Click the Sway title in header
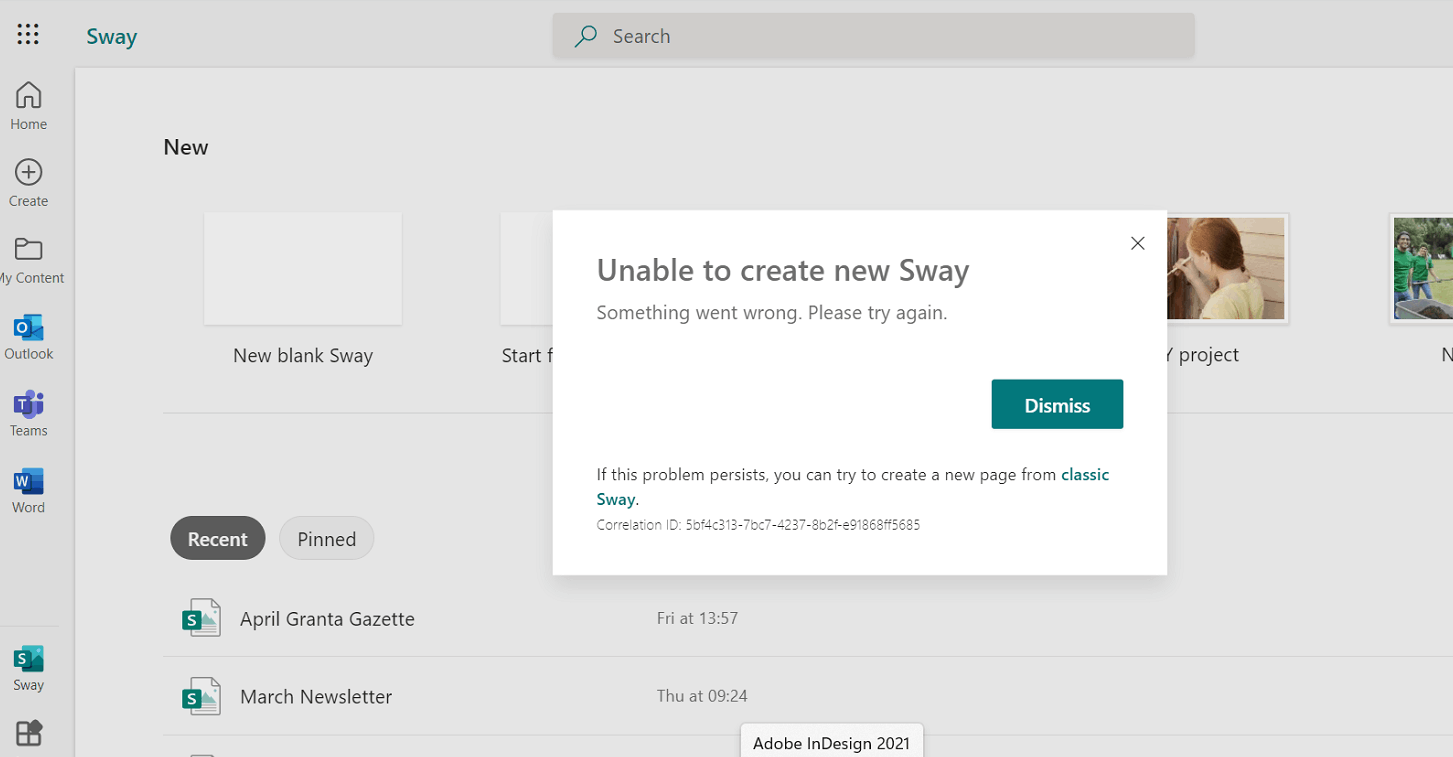1453x757 pixels. tap(111, 37)
